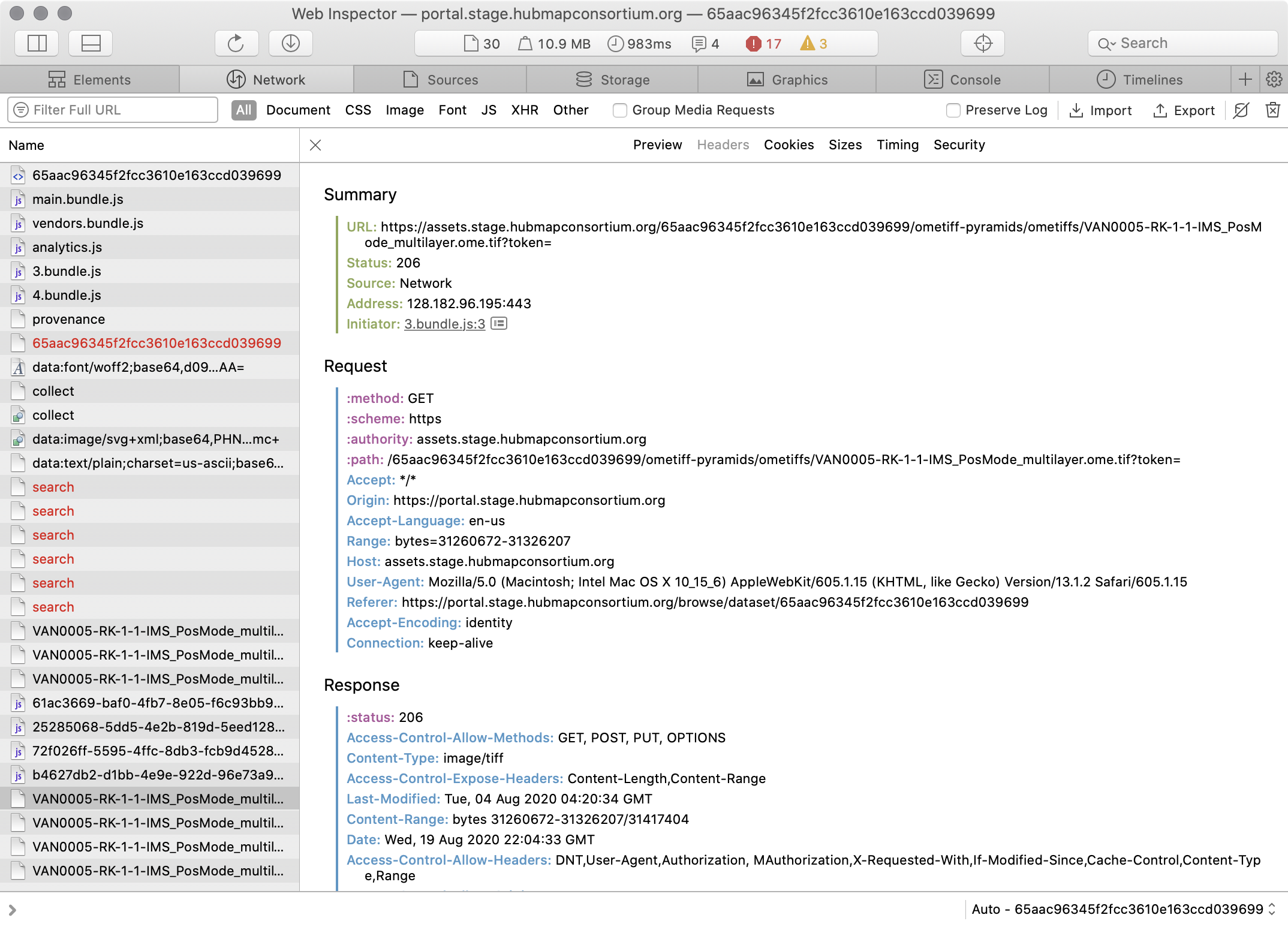Click the disable caching icon beside Export
The image size is (1288, 927).
coord(1241,110)
